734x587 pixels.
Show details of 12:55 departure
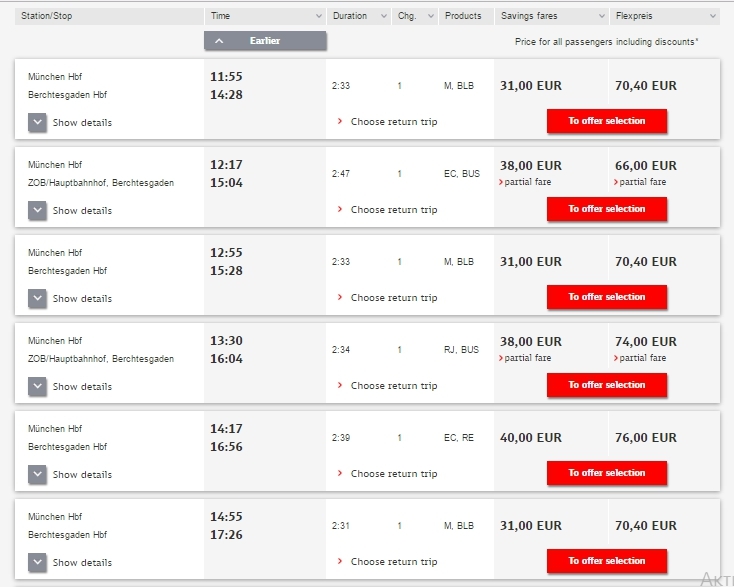tap(37, 298)
